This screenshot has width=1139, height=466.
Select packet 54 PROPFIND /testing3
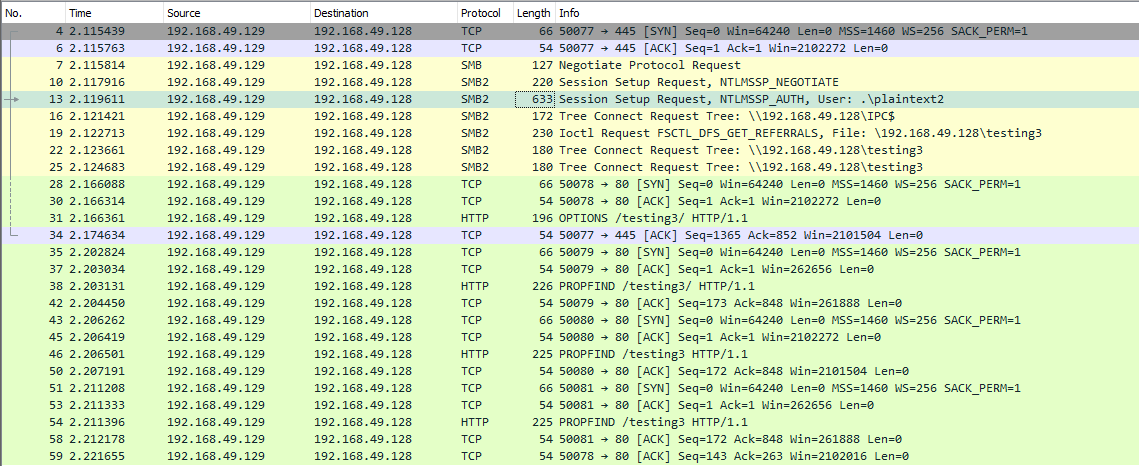pos(570,422)
